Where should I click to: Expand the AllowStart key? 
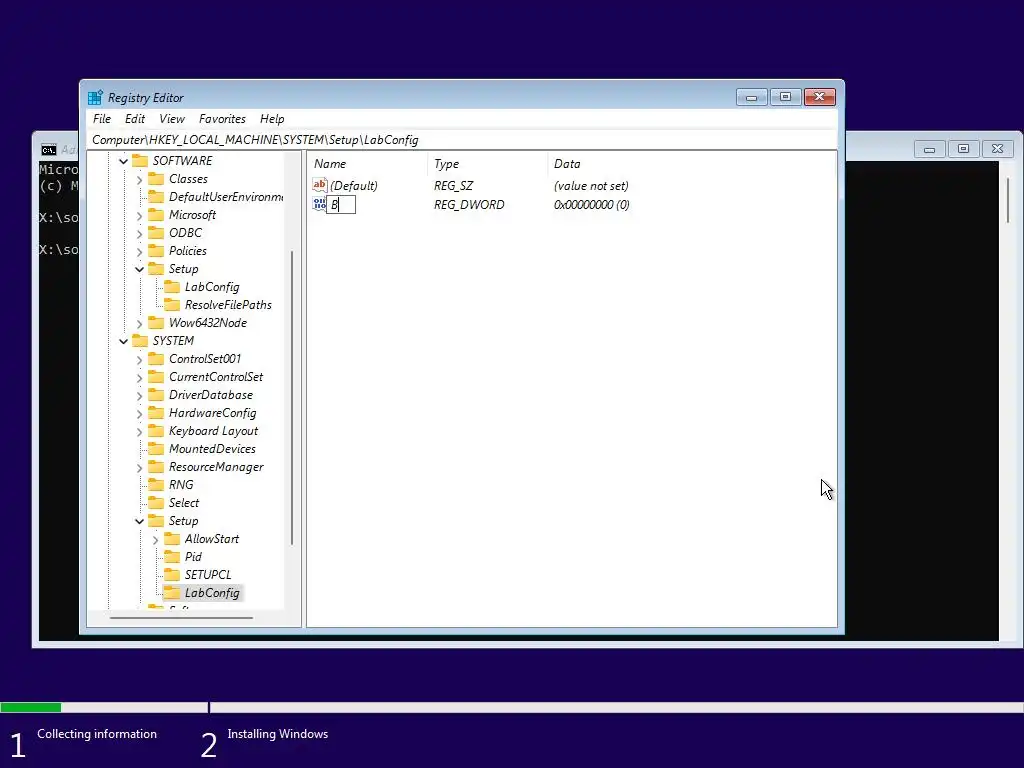[155, 539]
